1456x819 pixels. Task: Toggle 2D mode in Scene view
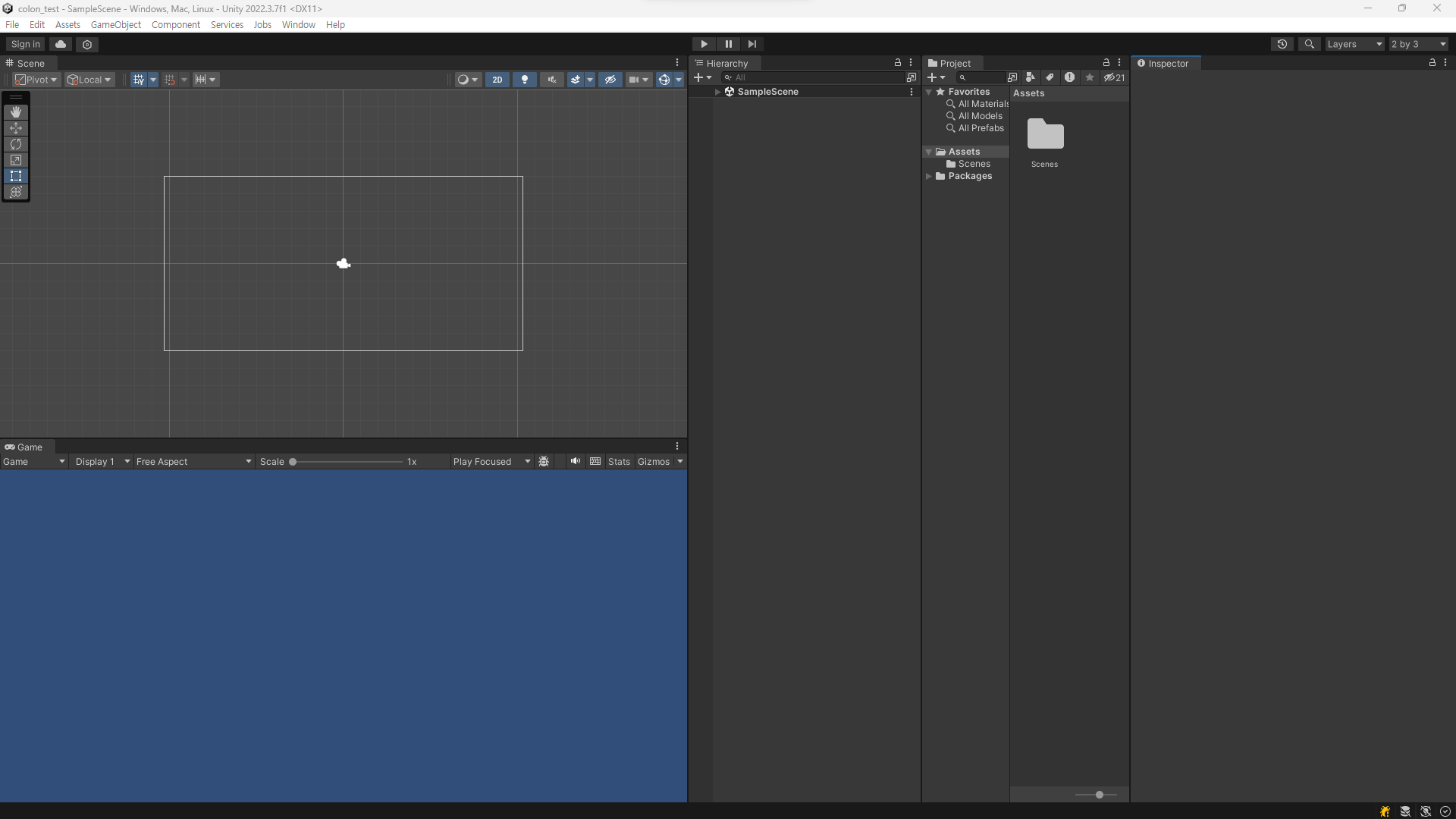point(497,80)
